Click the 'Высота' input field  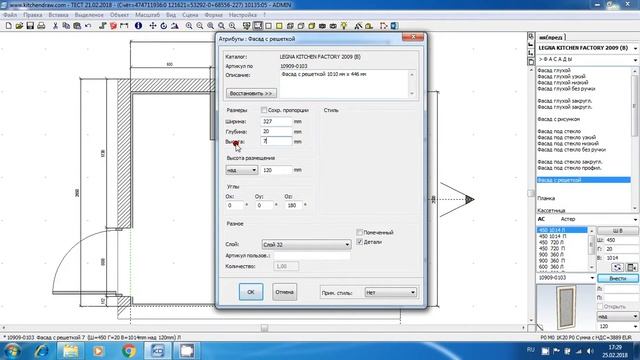coord(276,141)
